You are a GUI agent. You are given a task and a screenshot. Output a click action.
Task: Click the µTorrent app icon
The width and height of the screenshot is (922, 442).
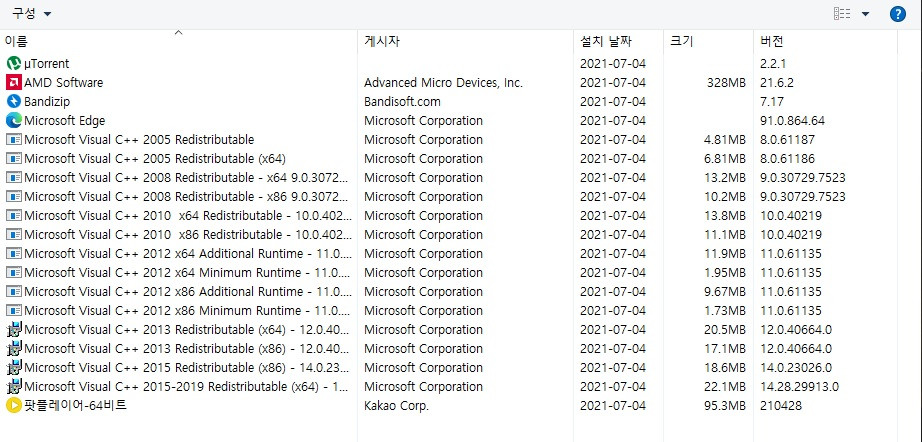pos(14,63)
